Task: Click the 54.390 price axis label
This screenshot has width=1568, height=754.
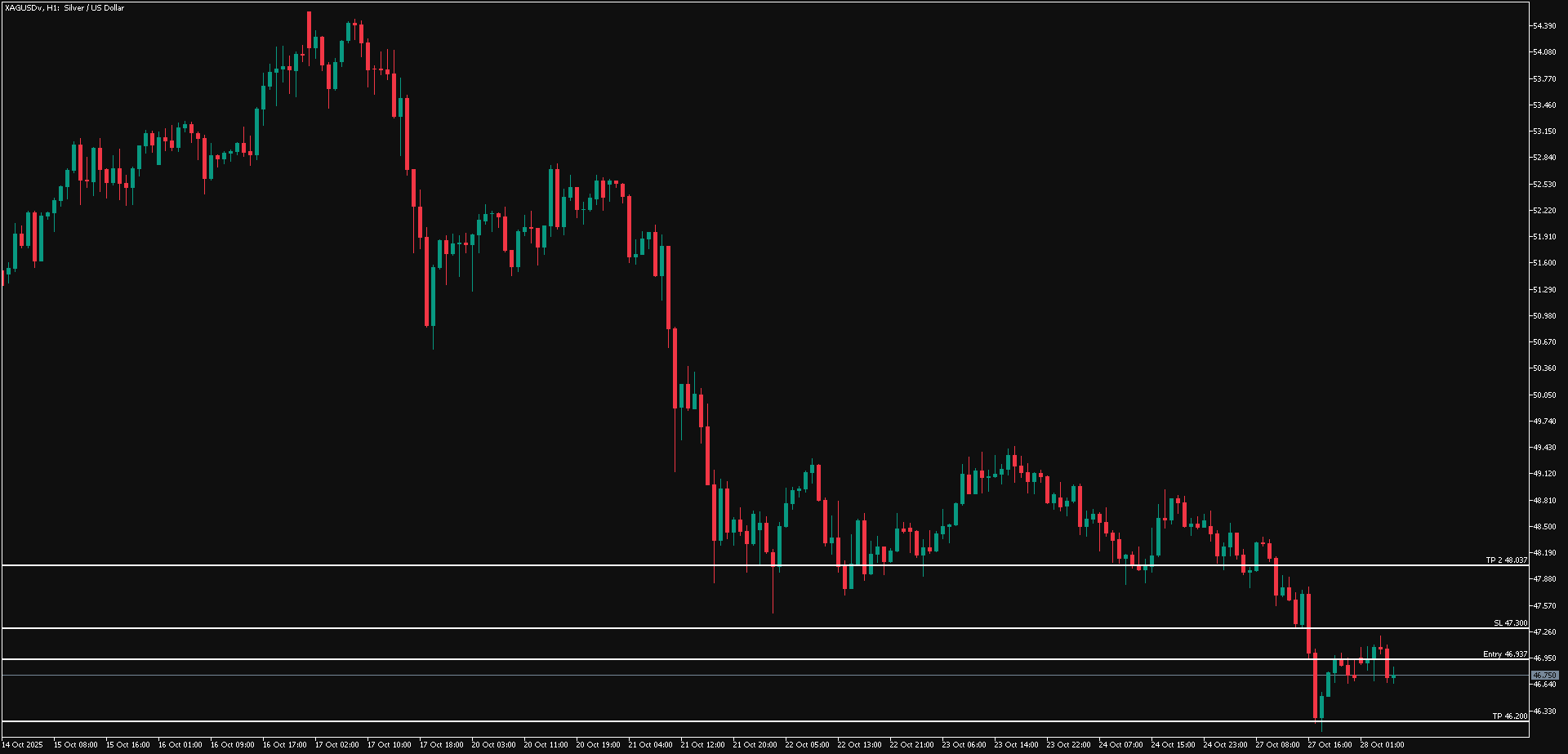Action: click(x=1544, y=26)
